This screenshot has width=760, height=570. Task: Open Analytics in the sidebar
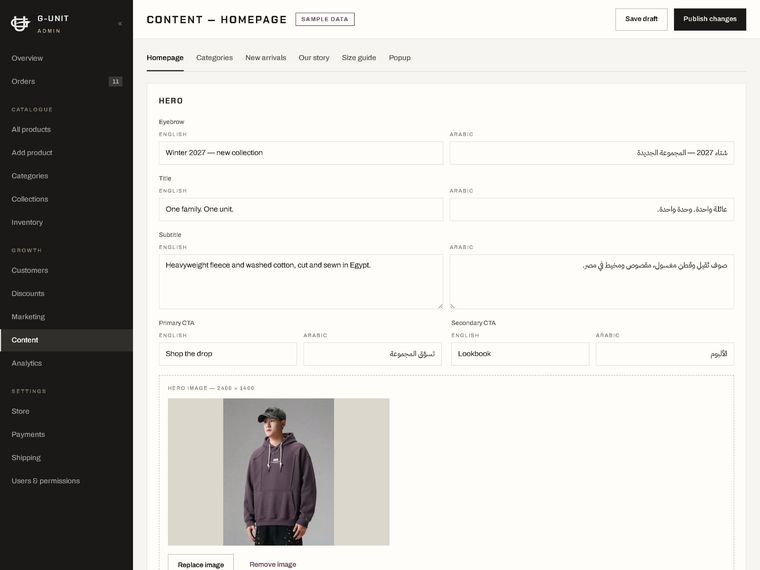pyautogui.click(x=66, y=364)
